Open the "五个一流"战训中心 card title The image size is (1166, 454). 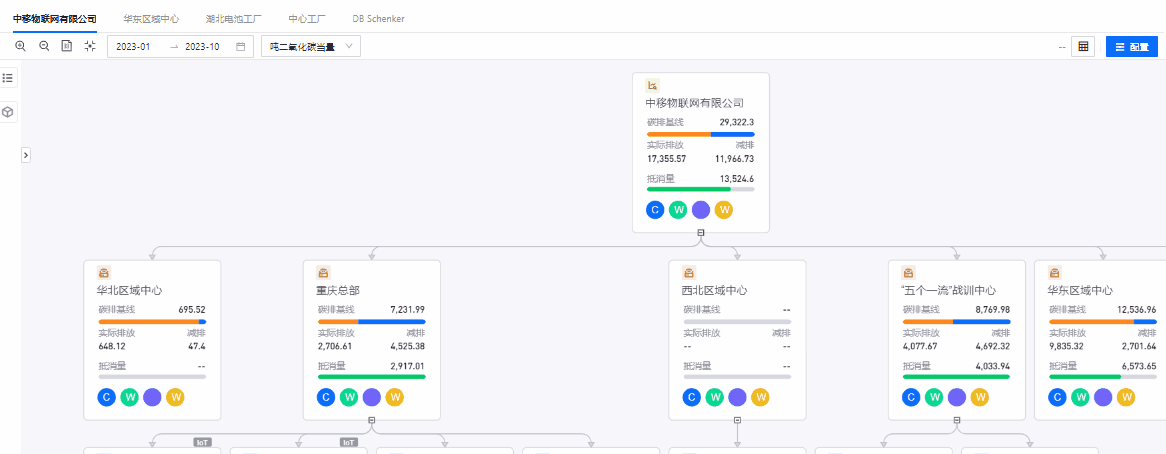click(x=948, y=291)
